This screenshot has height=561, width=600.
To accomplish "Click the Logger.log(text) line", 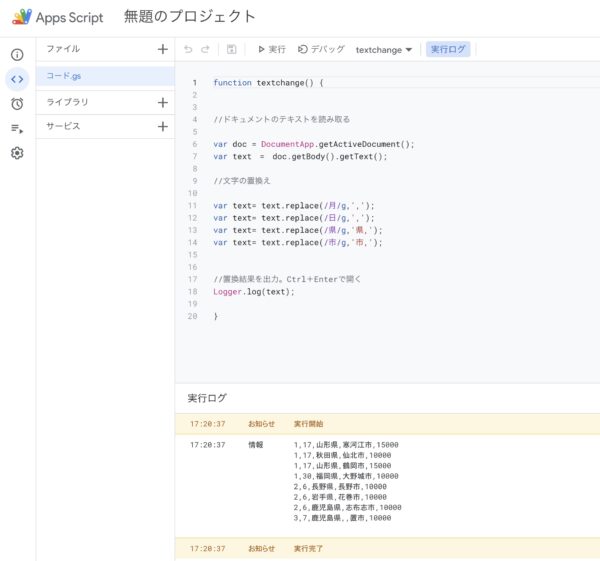I will tap(254, 292).
